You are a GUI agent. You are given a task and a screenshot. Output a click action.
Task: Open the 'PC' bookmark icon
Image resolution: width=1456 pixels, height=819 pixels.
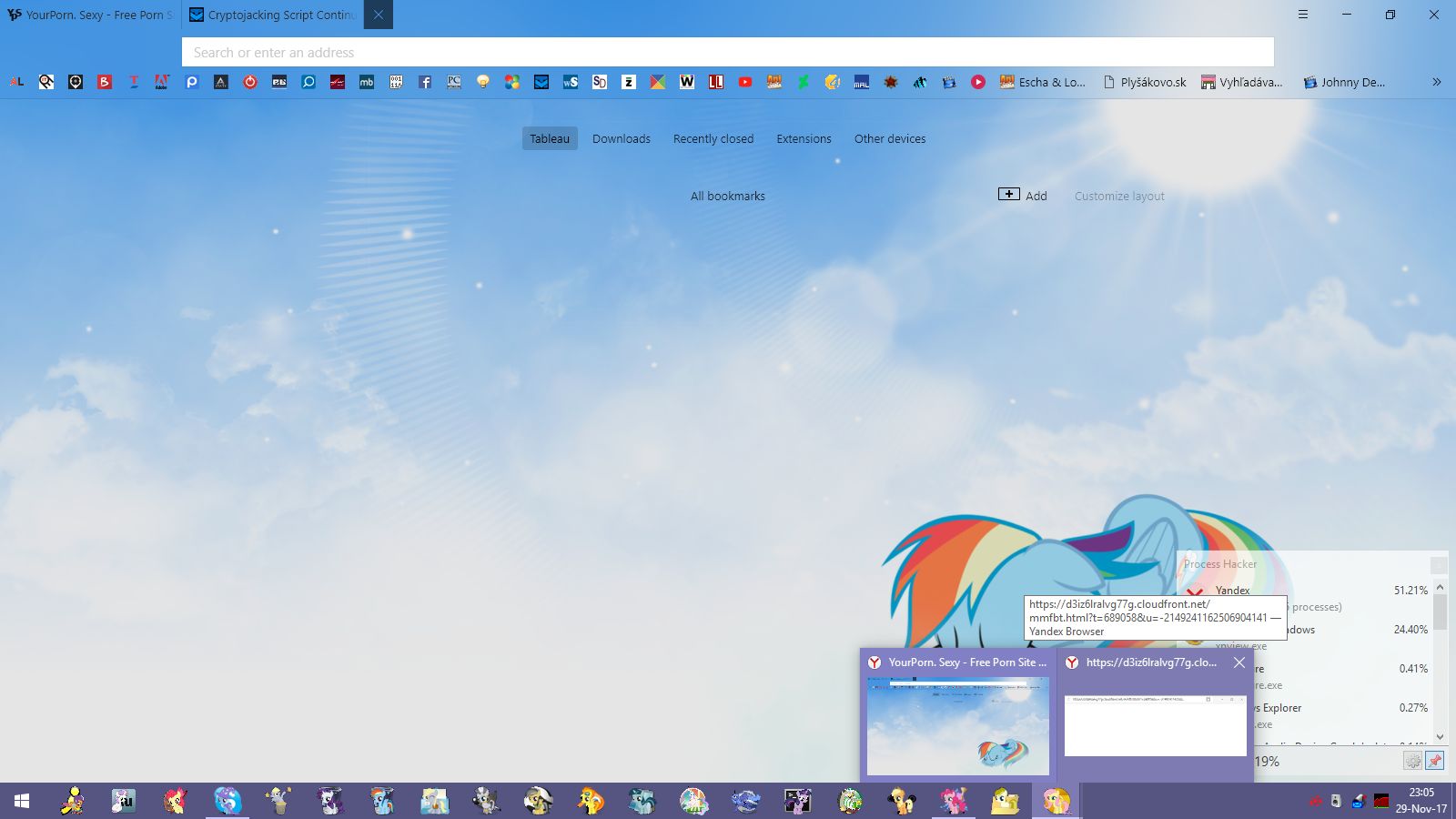pyautogui.click(x=454, y=82)
